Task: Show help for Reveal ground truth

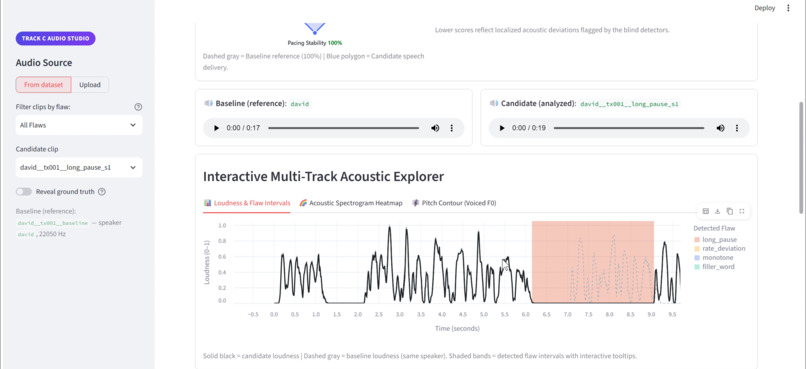Action: 102,192
